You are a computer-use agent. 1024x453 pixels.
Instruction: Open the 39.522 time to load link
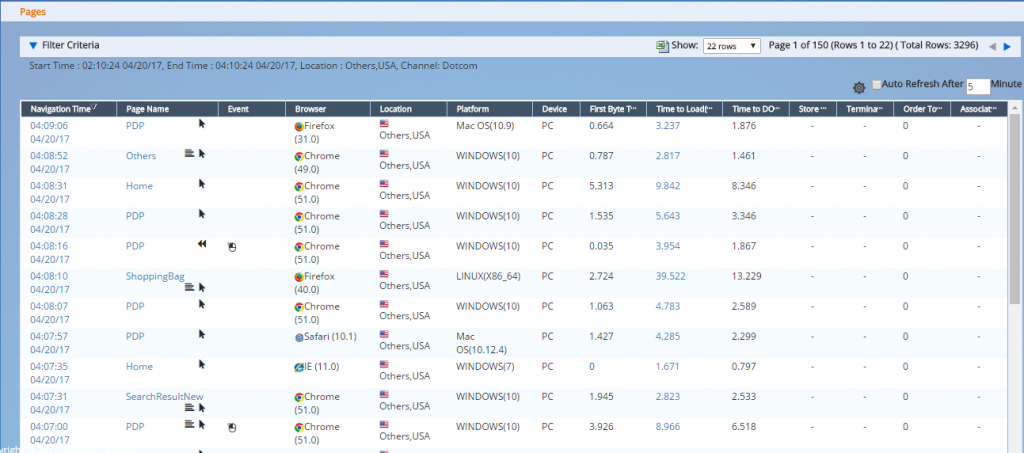(671, 276)
